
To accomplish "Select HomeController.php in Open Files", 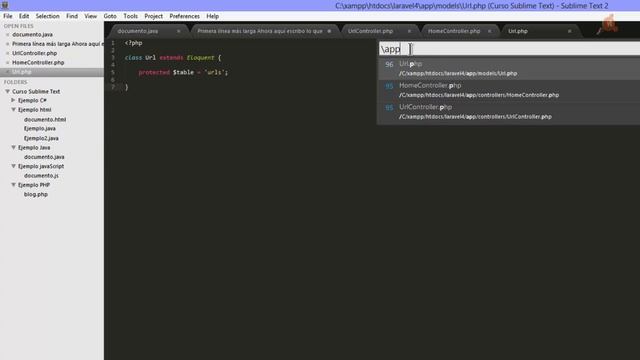I will [38, 63].
